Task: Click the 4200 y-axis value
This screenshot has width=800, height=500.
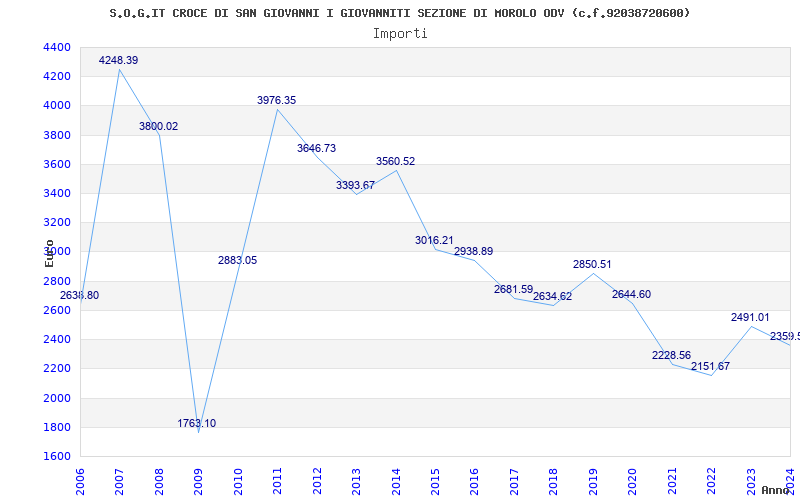Action: 57,77
